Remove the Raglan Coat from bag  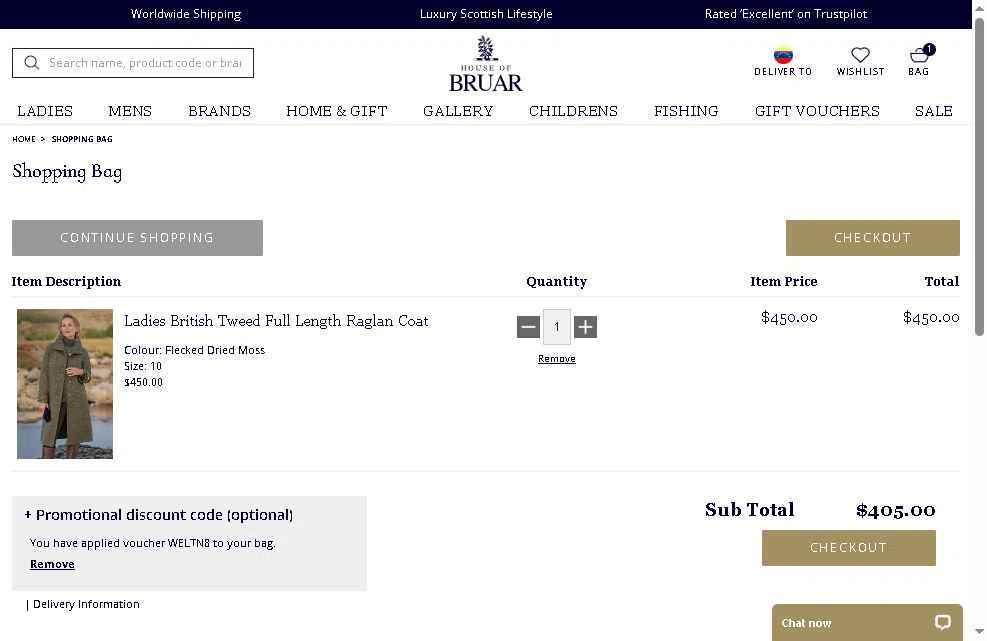pos(556,359)
